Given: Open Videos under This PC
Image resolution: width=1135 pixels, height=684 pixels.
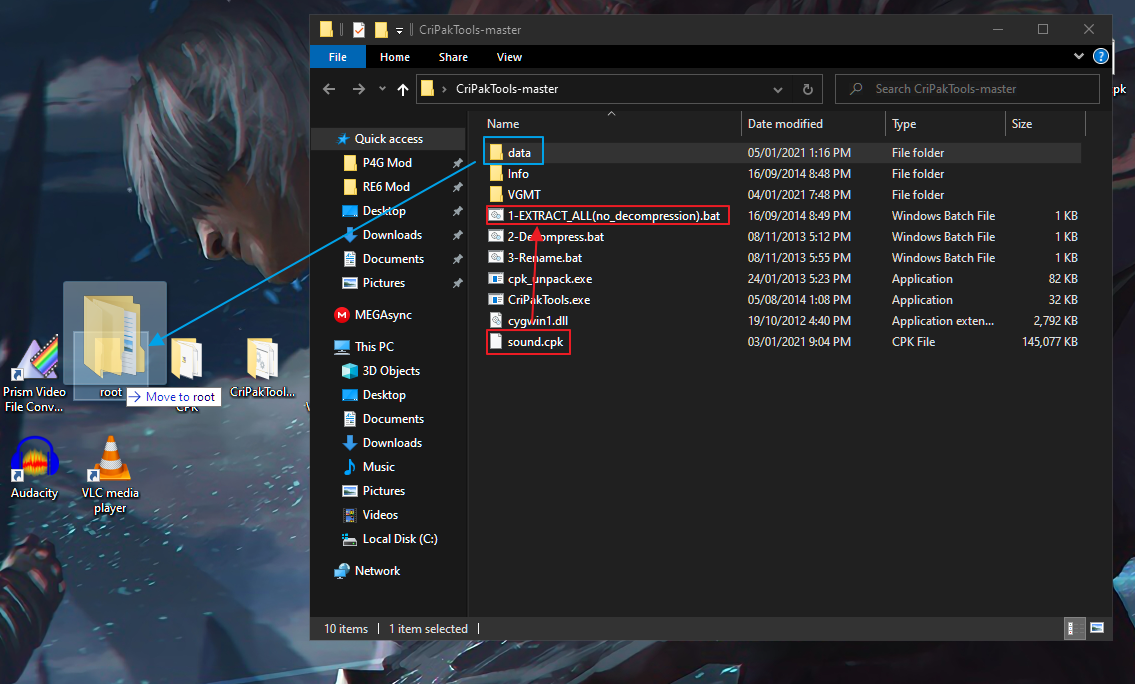Looking at the screenshot, I should click(380, 515).
